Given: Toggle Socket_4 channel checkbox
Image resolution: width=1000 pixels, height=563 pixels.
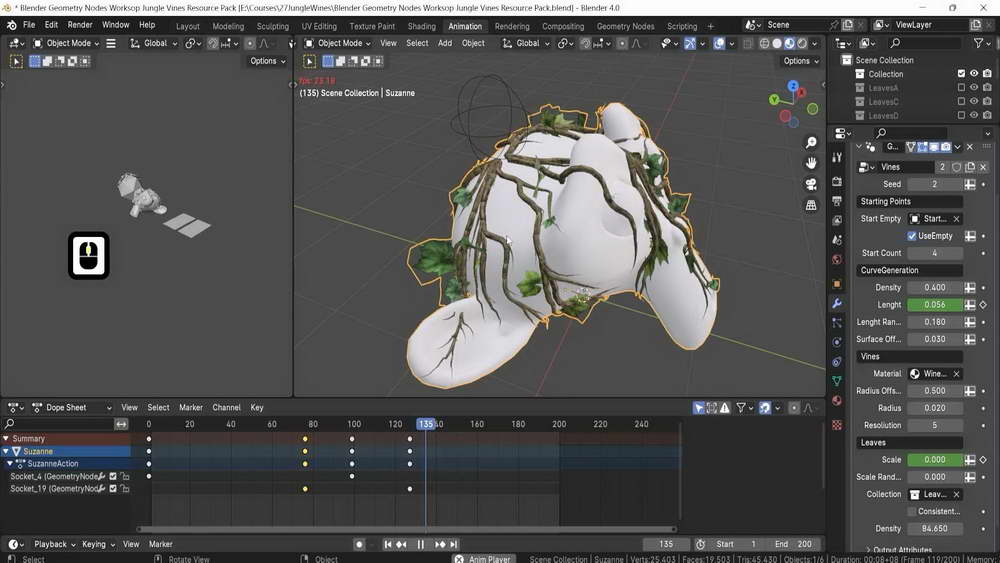Looking at the screenshot, I should pyautogui.click(x=113, y=476).
